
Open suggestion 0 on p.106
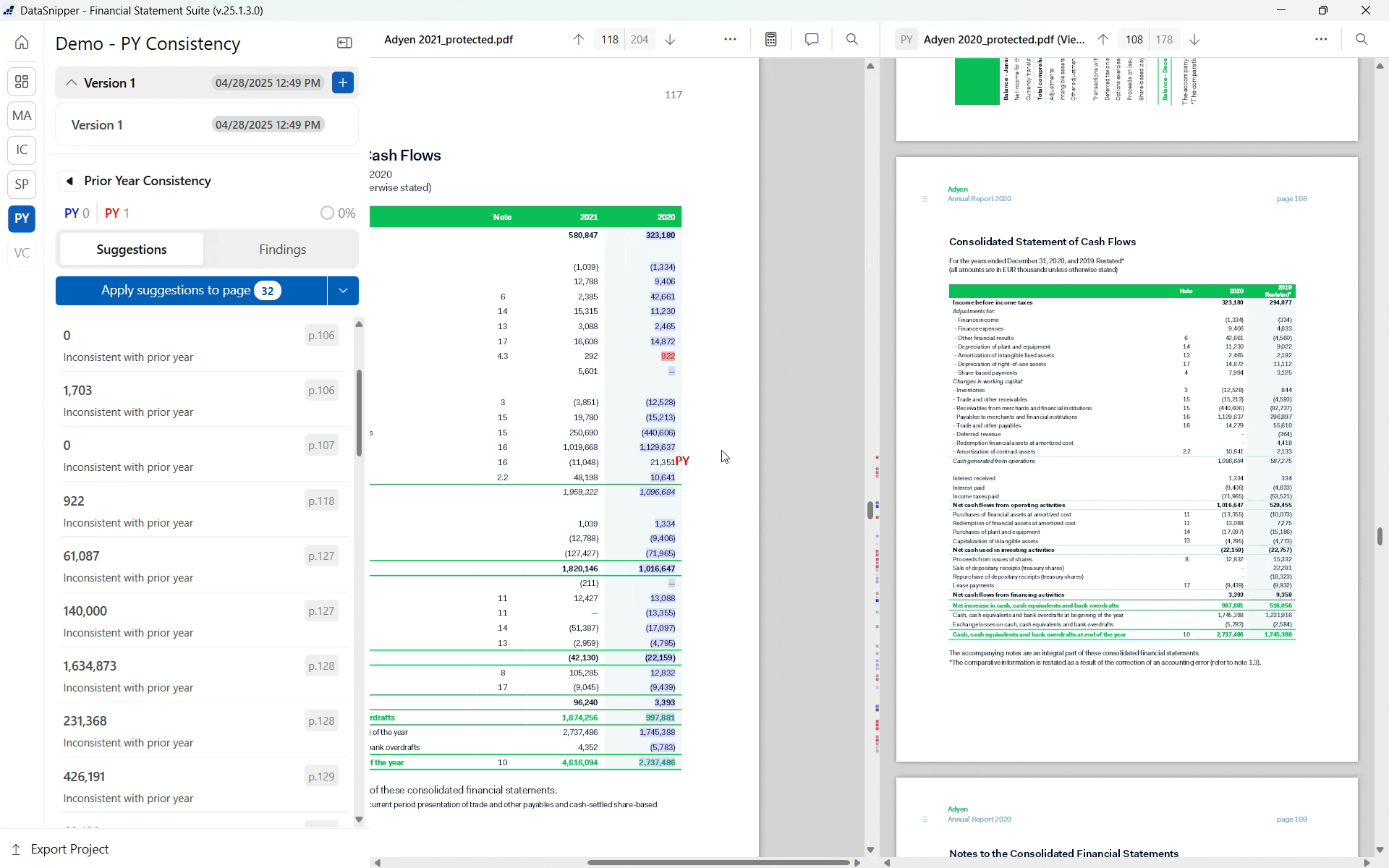click(202, 345)
